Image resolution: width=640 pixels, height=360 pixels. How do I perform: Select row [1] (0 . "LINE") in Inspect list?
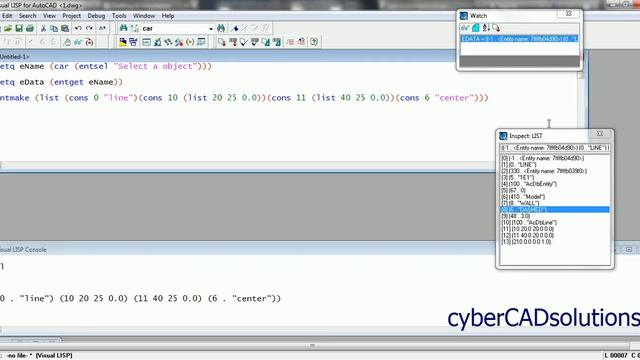(554, 164)
